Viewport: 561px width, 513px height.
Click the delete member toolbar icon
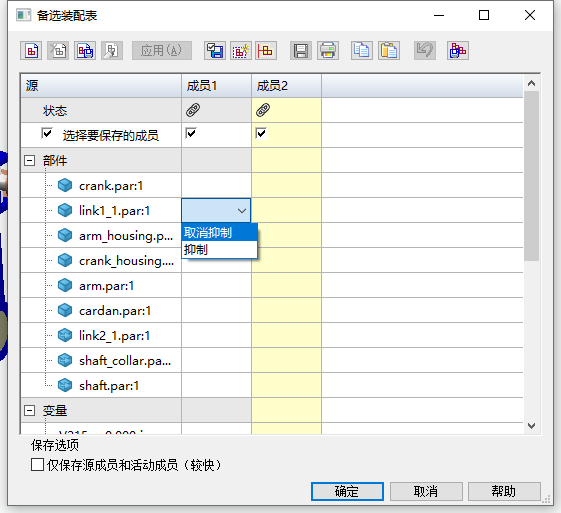[58, 50]
